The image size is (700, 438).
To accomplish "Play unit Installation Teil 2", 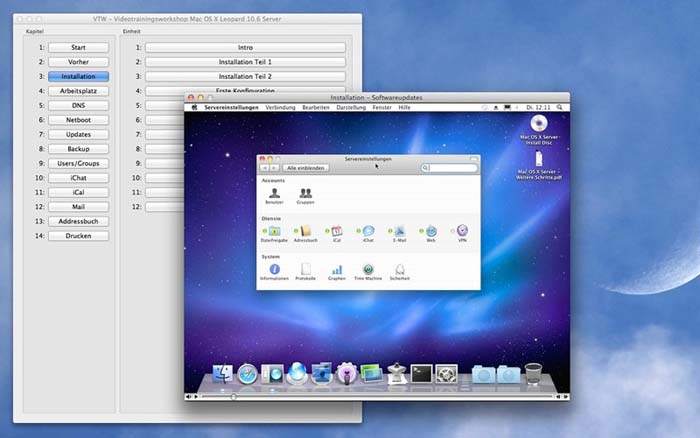I will point(245,76).
